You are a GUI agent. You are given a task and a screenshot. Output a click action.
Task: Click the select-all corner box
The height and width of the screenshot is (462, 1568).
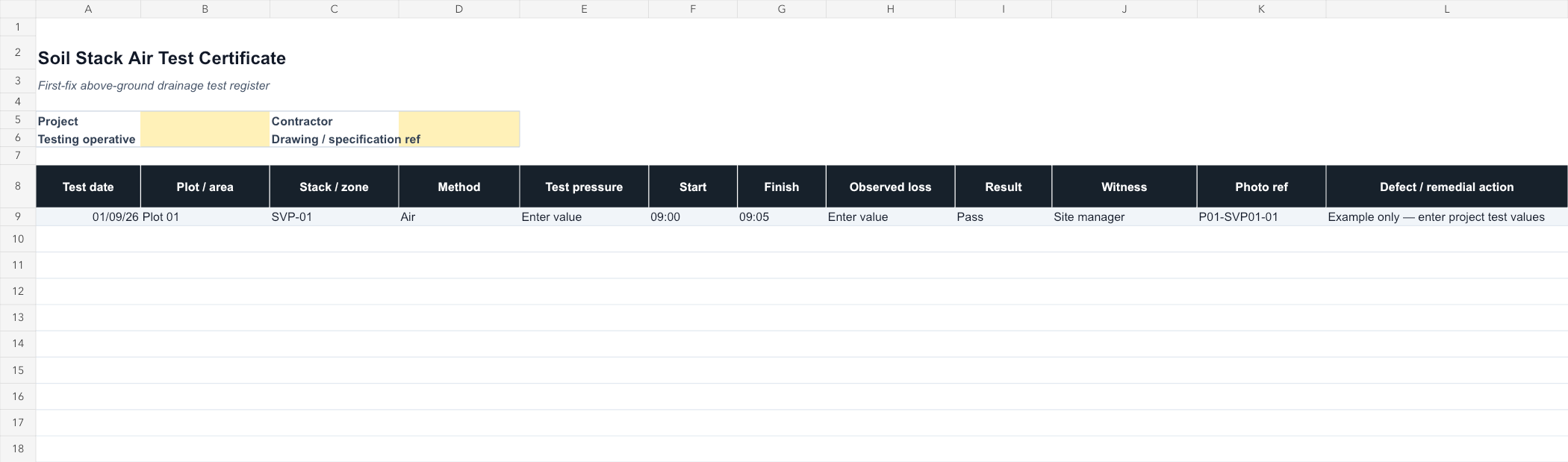coord(18,9)
